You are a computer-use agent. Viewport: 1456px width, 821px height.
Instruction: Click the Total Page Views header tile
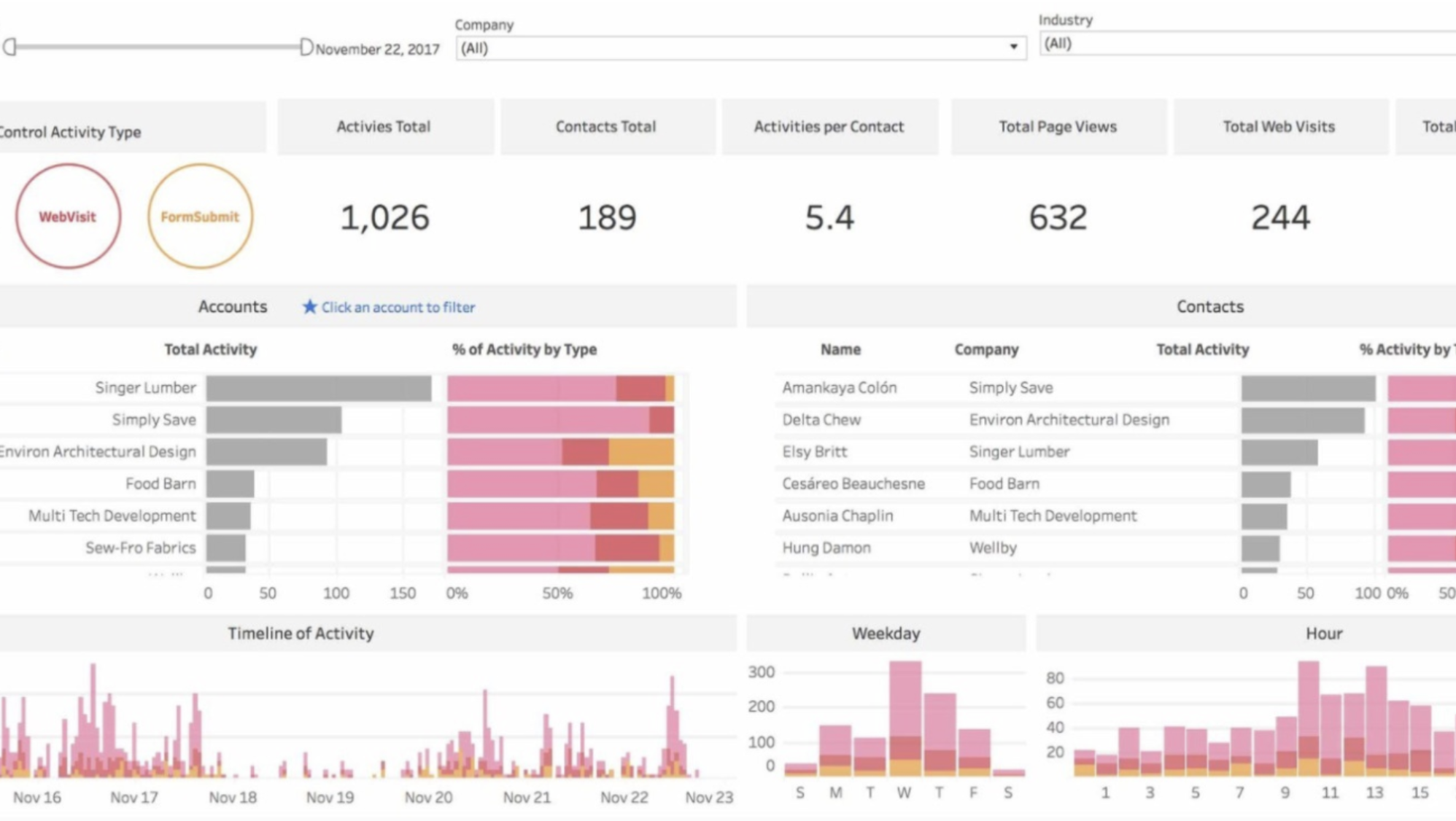point(1057,127)
